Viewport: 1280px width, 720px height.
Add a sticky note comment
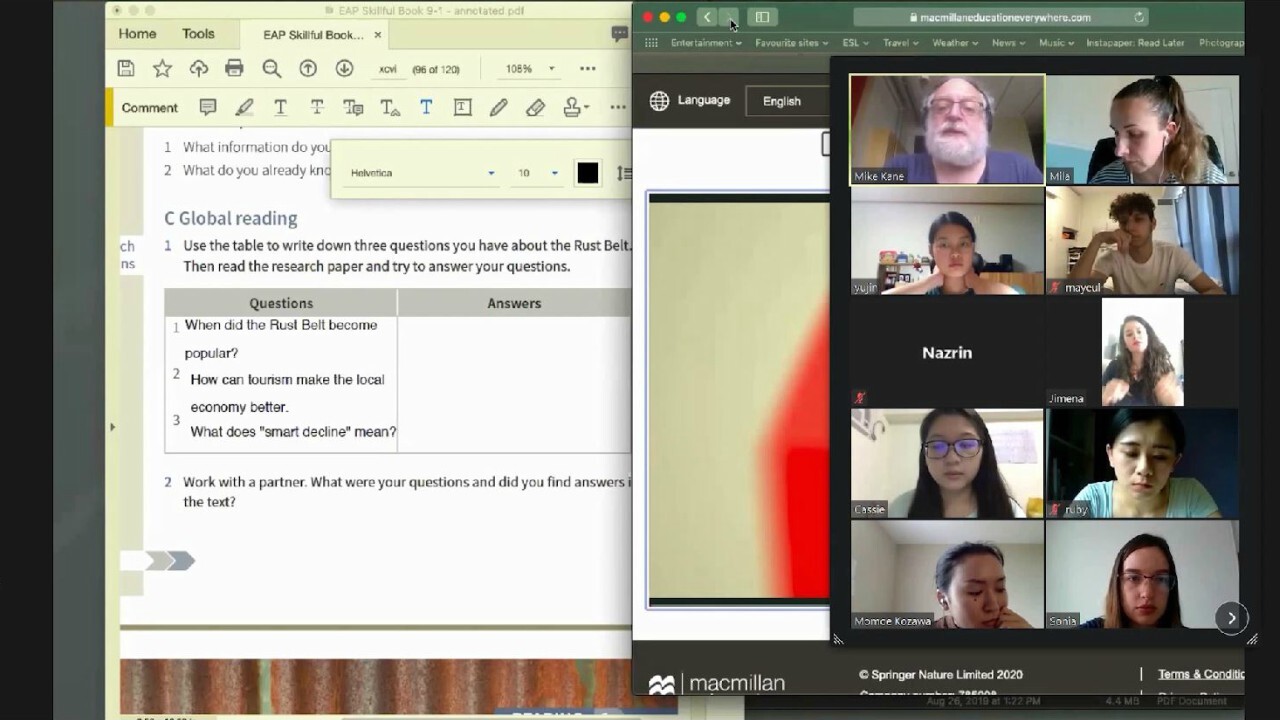[208, 108]
